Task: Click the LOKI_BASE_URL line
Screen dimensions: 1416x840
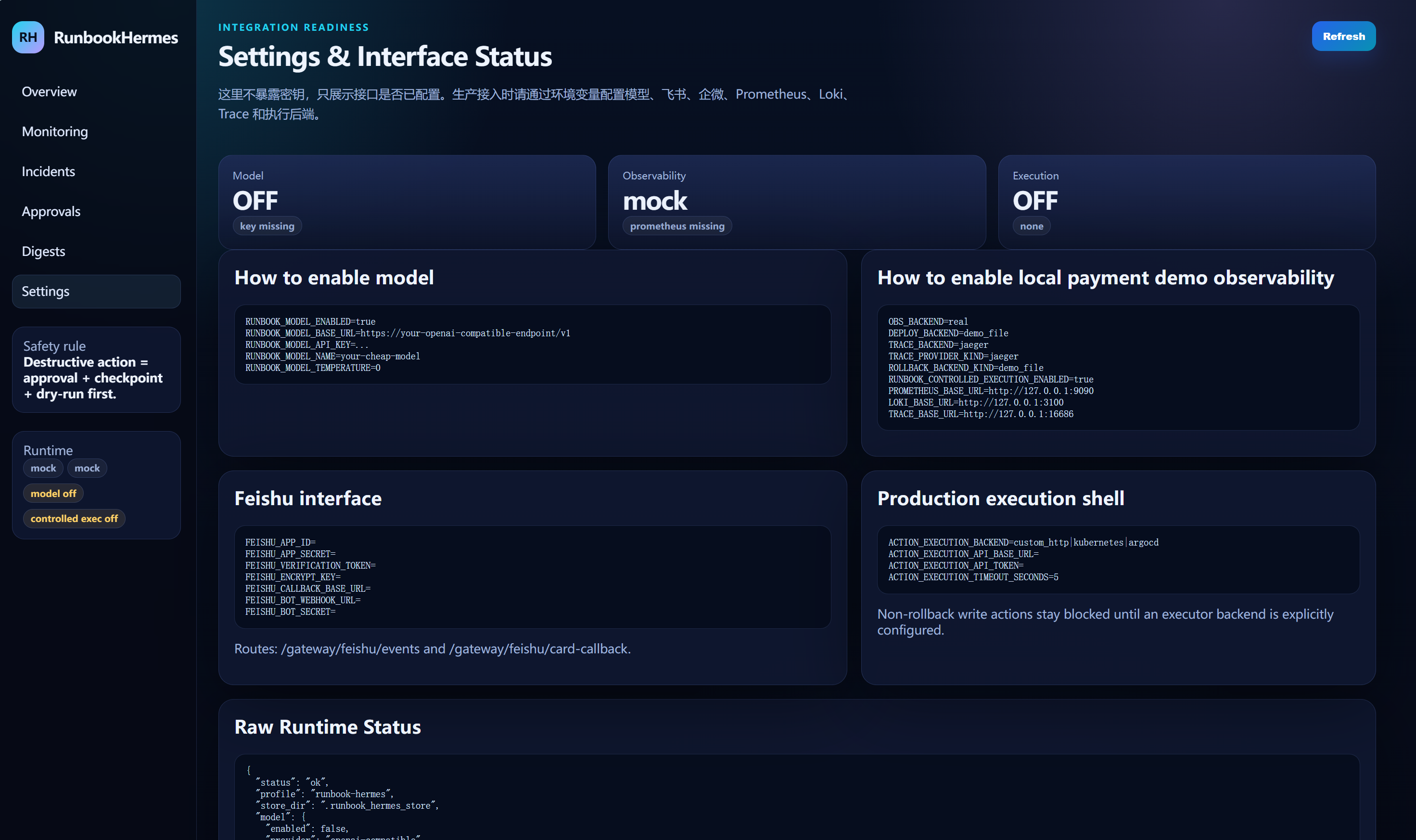Action: [x=976, y=403]
